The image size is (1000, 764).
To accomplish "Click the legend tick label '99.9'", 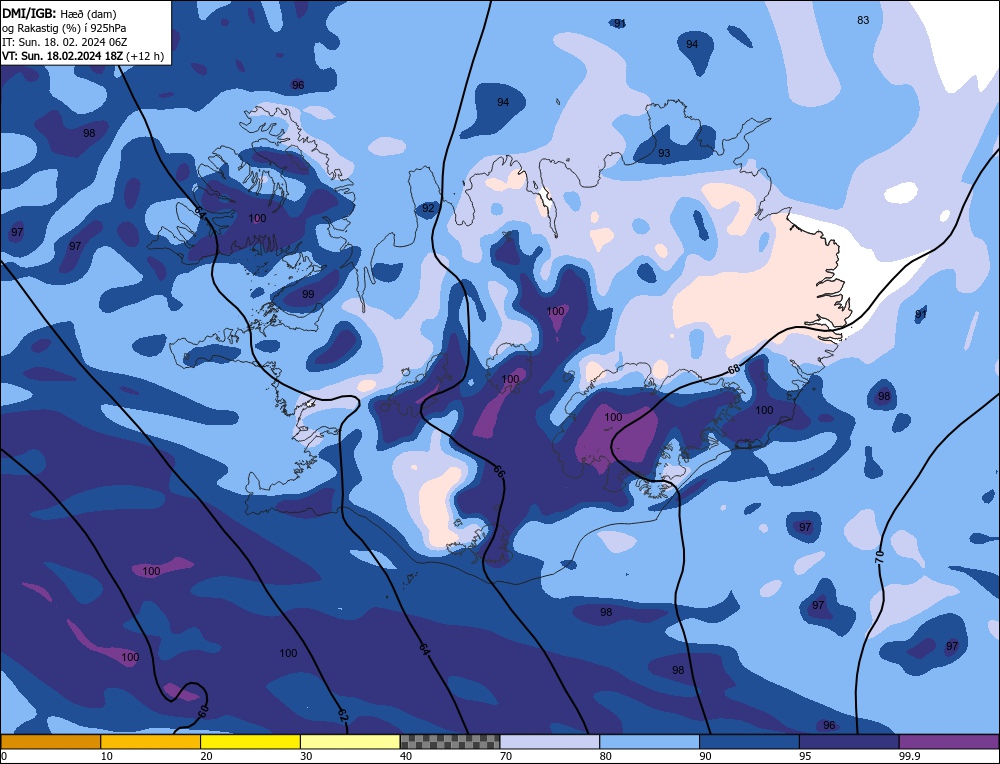I will (x=909, y=756).
